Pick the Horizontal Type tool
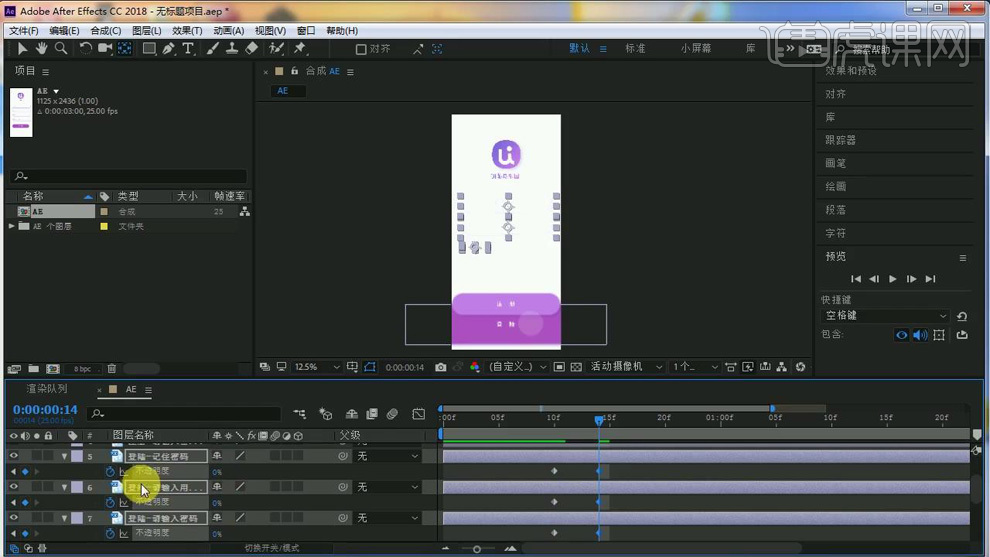The width and height of the screenshot is (990, 557). (x=188, y=48)
